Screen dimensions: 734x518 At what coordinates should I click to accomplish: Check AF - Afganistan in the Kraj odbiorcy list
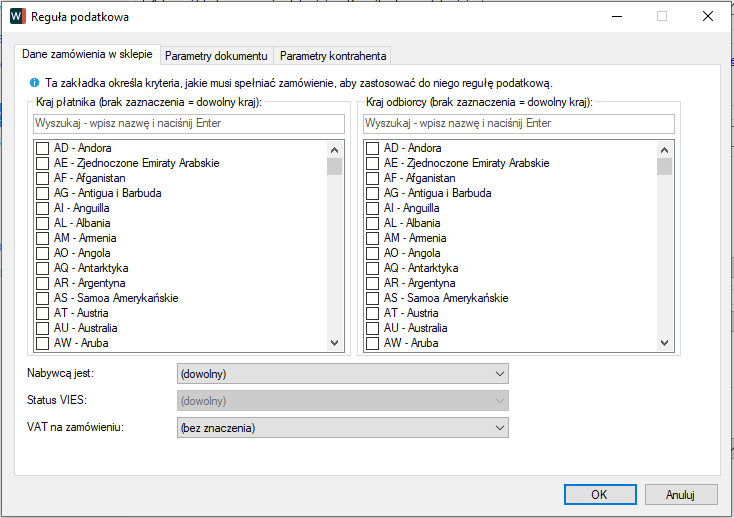point(372,178)
